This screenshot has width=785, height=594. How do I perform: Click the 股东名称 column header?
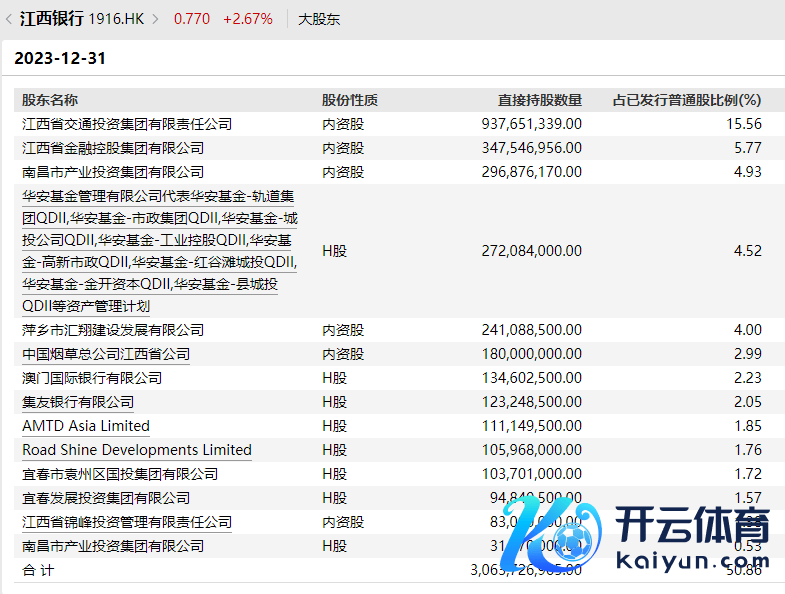(x=50, y=100)
